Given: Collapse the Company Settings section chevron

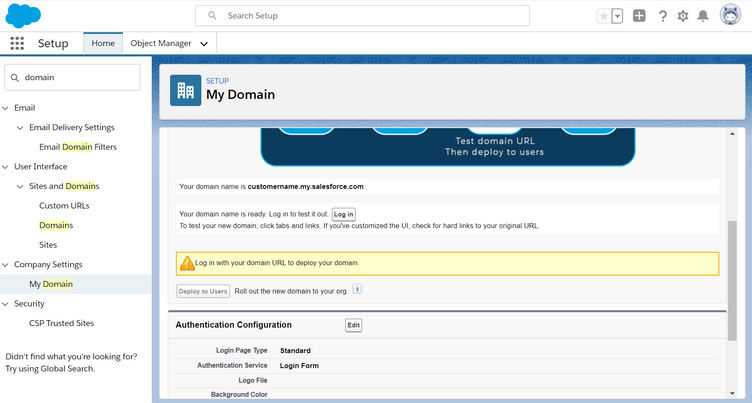Looking at the screenshot, I should pyautogui.click(x=6, y=265).
